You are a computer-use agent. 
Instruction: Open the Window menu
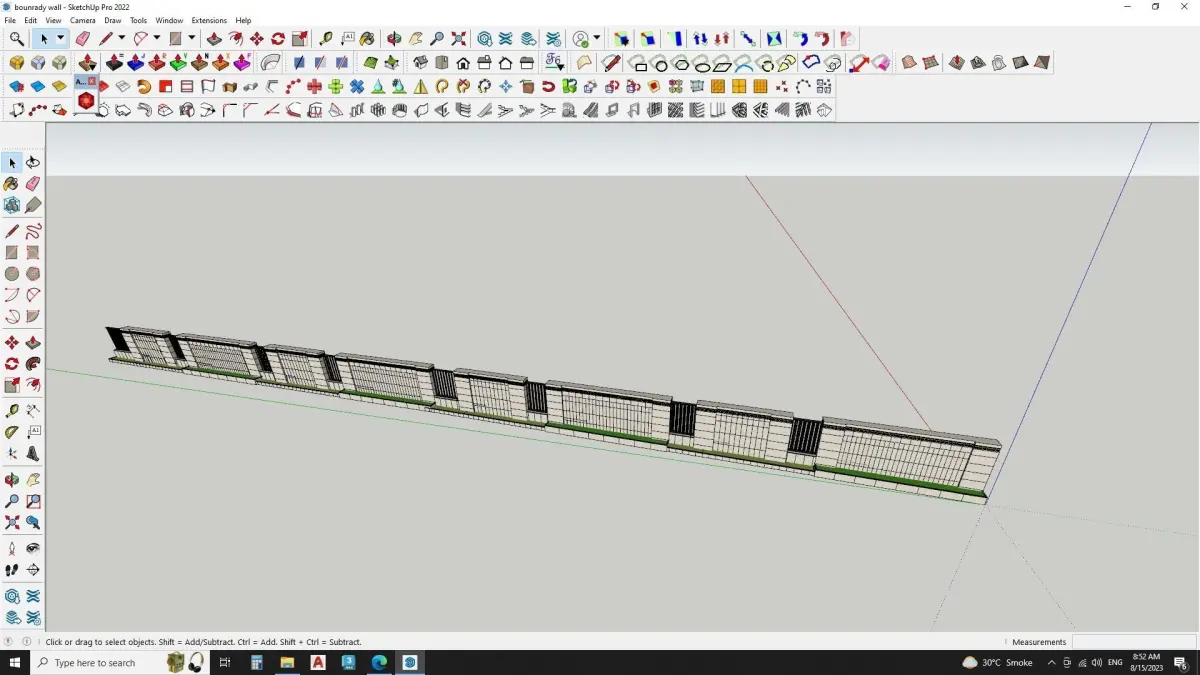(x=169, y=20)
